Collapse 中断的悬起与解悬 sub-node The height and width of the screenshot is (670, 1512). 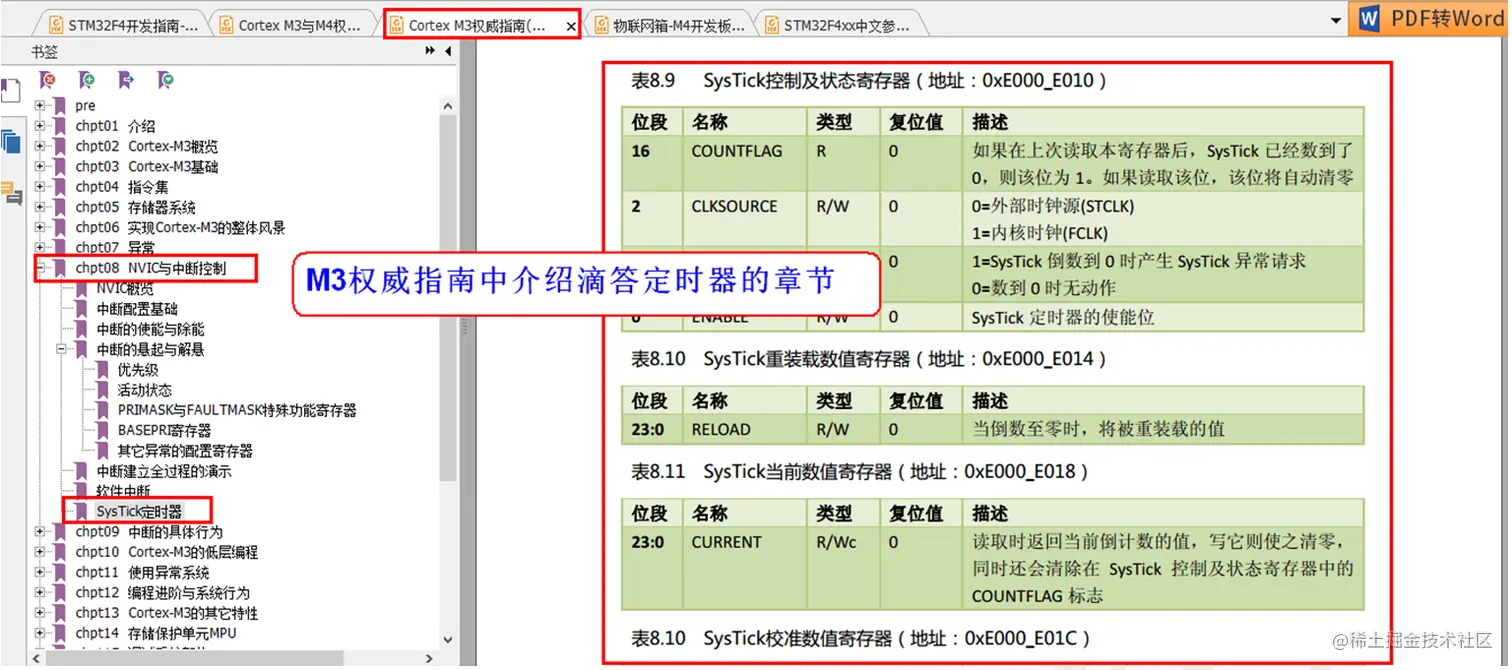click(x=61, y=349)
